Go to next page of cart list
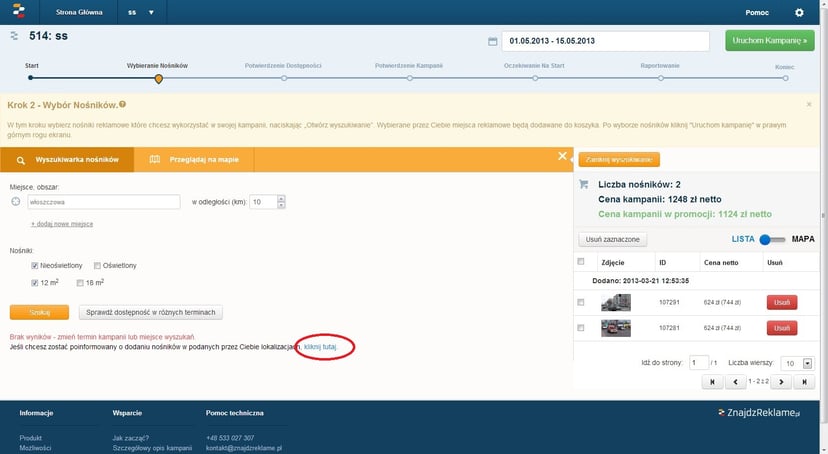Screen dimensions: 828x454 click(781, 382)
